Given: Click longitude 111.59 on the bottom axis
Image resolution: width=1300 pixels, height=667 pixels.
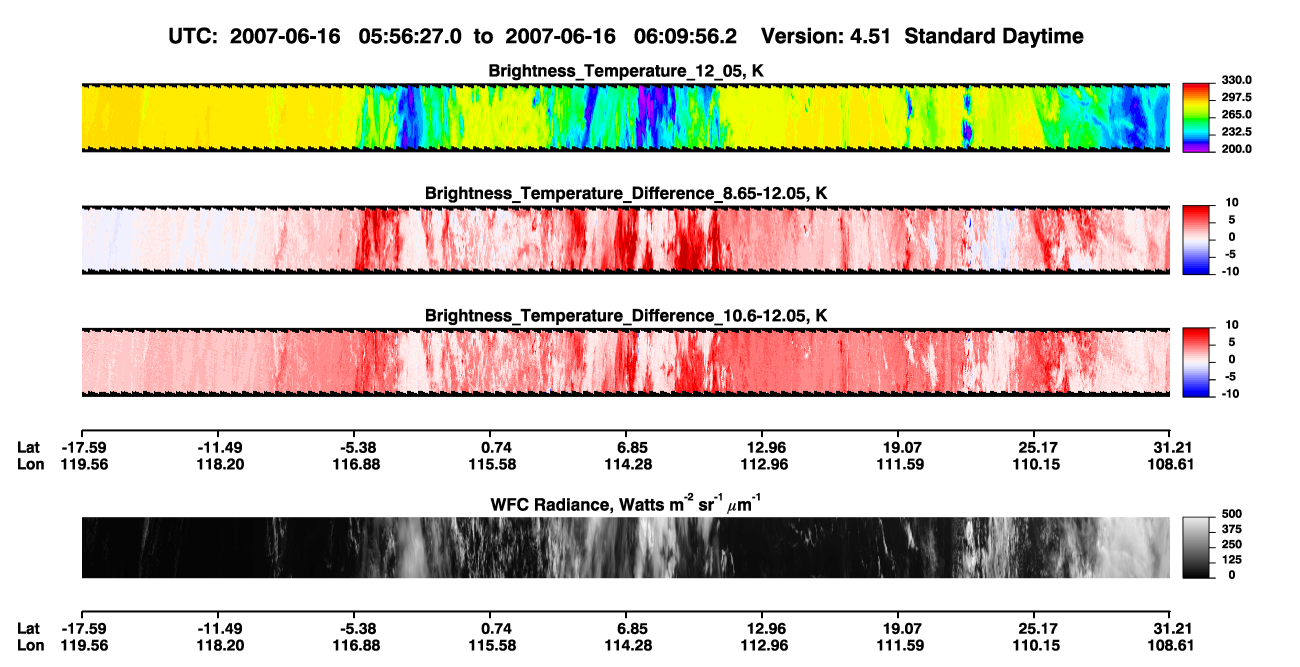Looking at the screenshot, I should (x=899, y=646).
